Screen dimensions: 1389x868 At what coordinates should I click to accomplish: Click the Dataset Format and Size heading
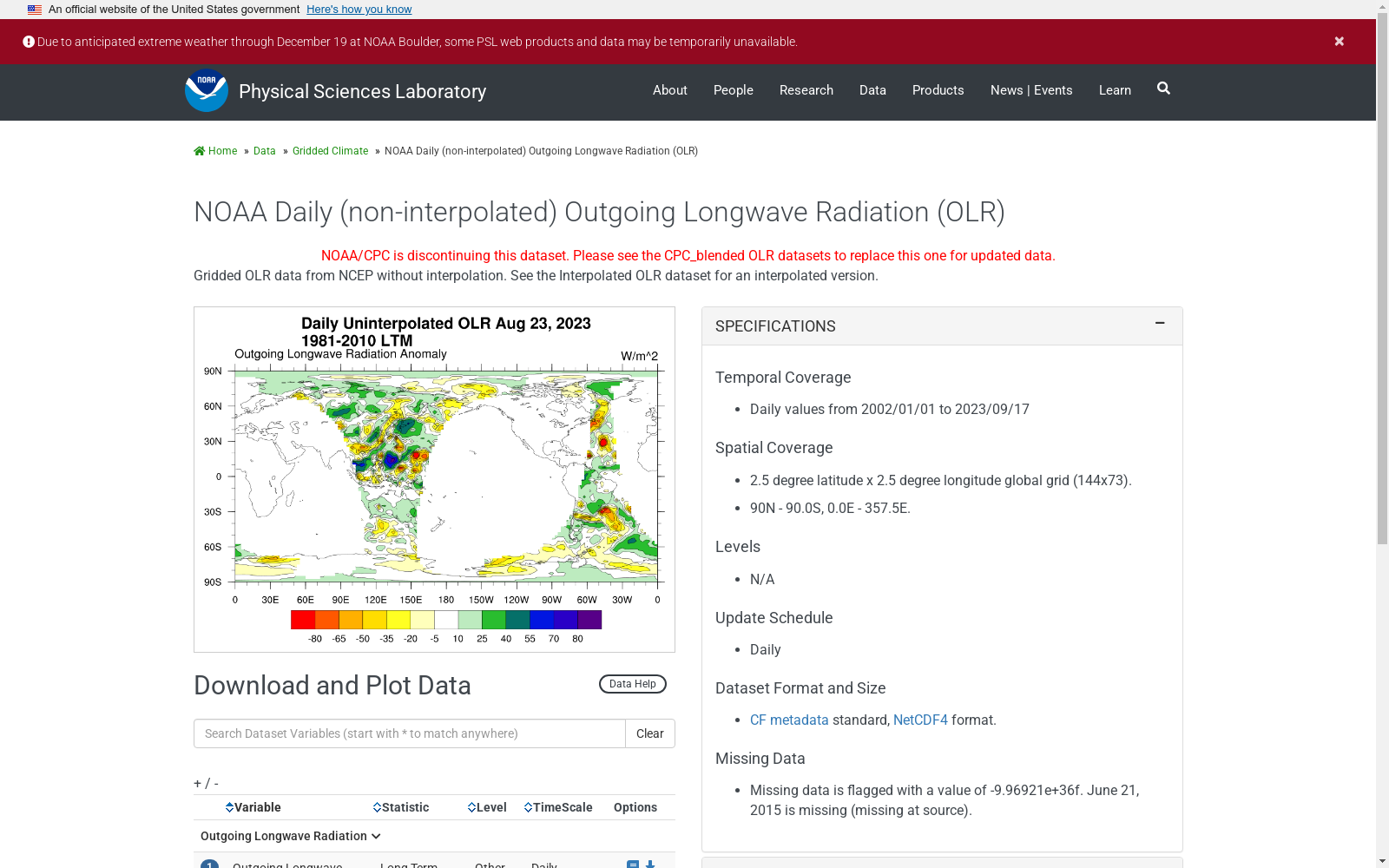800,688
